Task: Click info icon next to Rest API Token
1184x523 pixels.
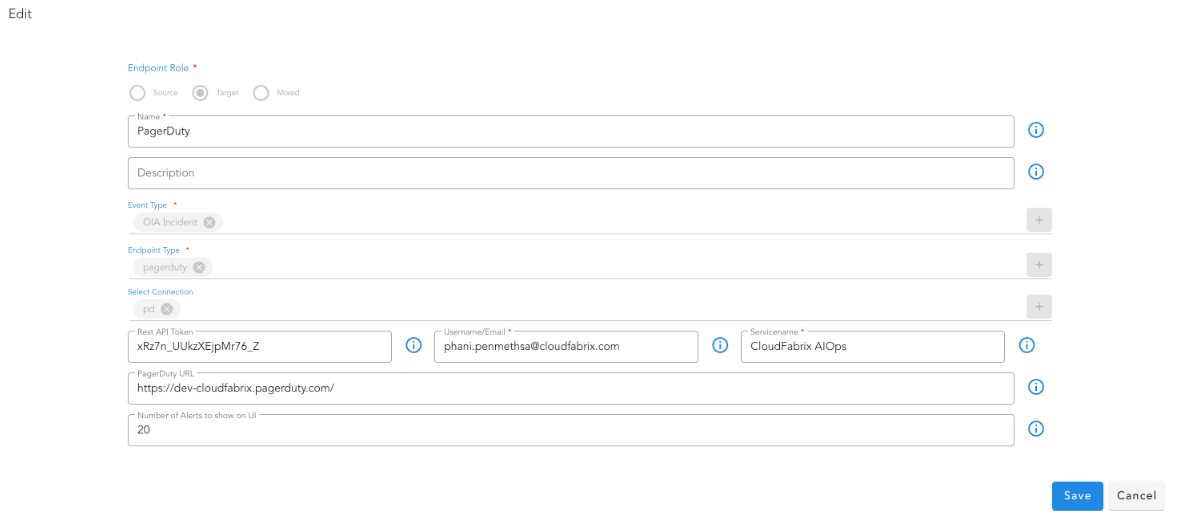Action: pyautogui.click(x=413, y=345)
